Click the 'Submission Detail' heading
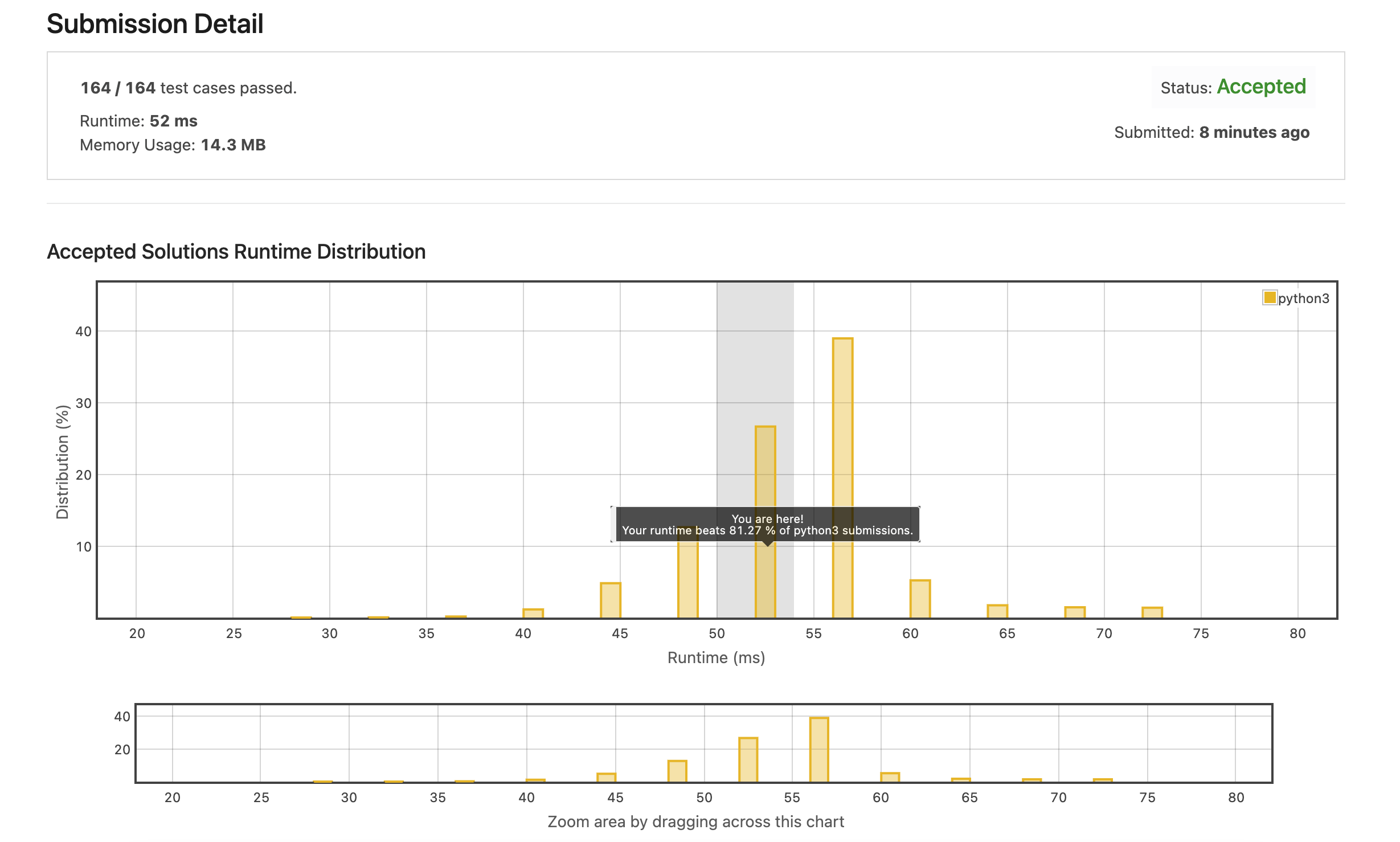 (x=155, y=24)
